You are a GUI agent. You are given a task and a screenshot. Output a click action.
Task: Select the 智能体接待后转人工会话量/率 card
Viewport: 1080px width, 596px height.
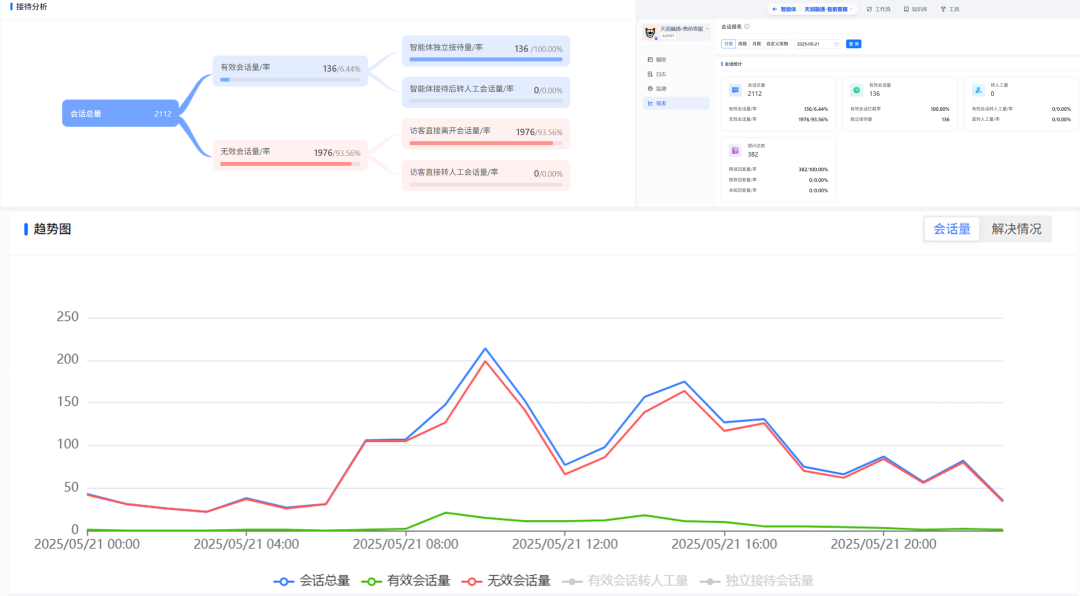coord(486,92)
